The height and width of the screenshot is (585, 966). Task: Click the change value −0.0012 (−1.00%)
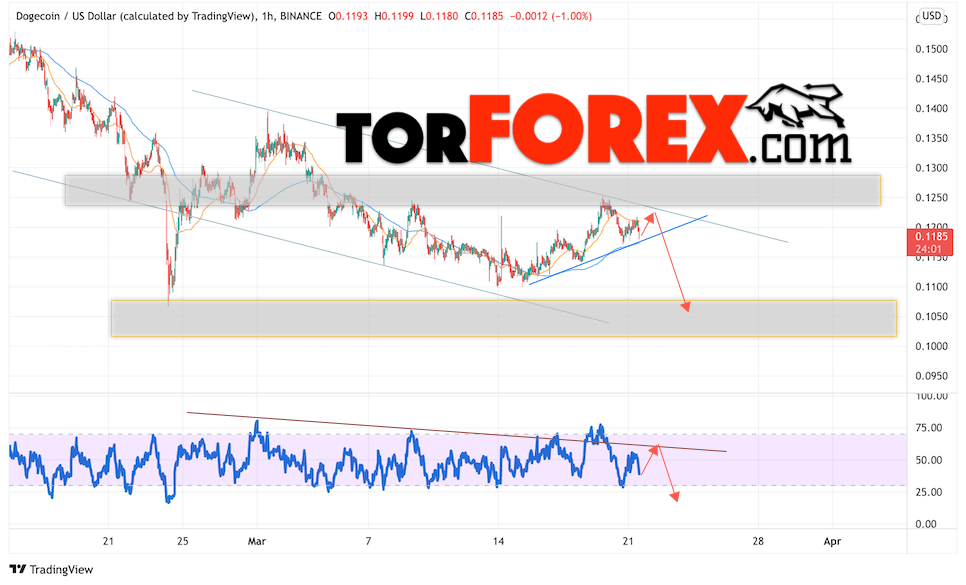(x=551, y=16)
